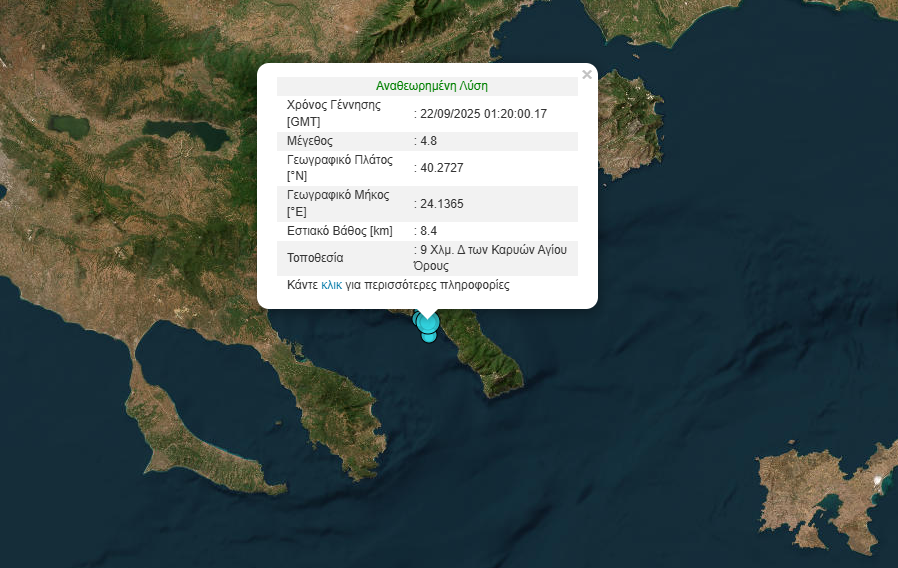Image resolution: width=898 pixels, height=568 pixels.
Task: Select the large cyan earthquake marker
Action: pyautogui.click(x=427, y=322)
